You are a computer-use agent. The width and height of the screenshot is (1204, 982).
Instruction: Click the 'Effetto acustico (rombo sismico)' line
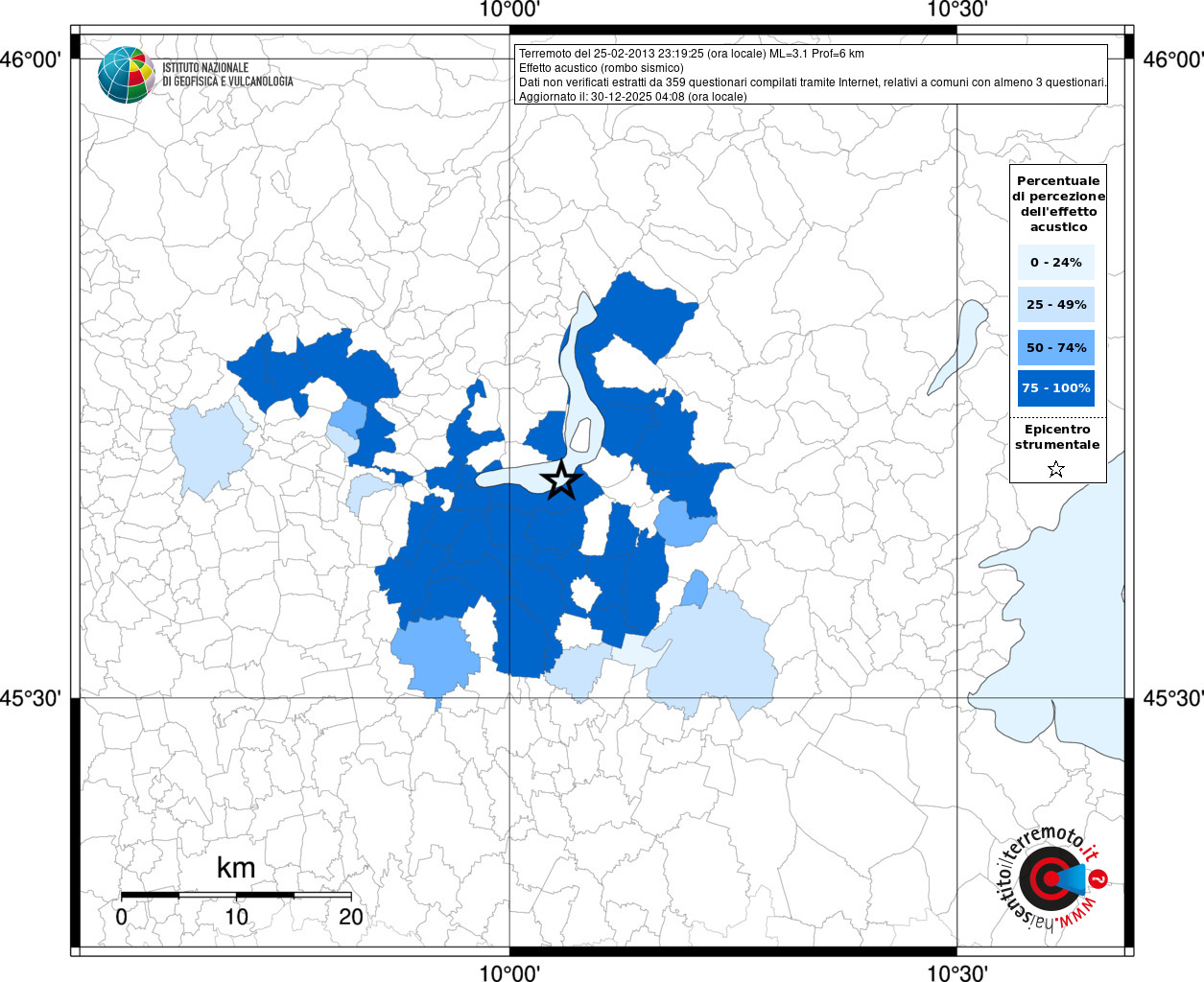602,68
